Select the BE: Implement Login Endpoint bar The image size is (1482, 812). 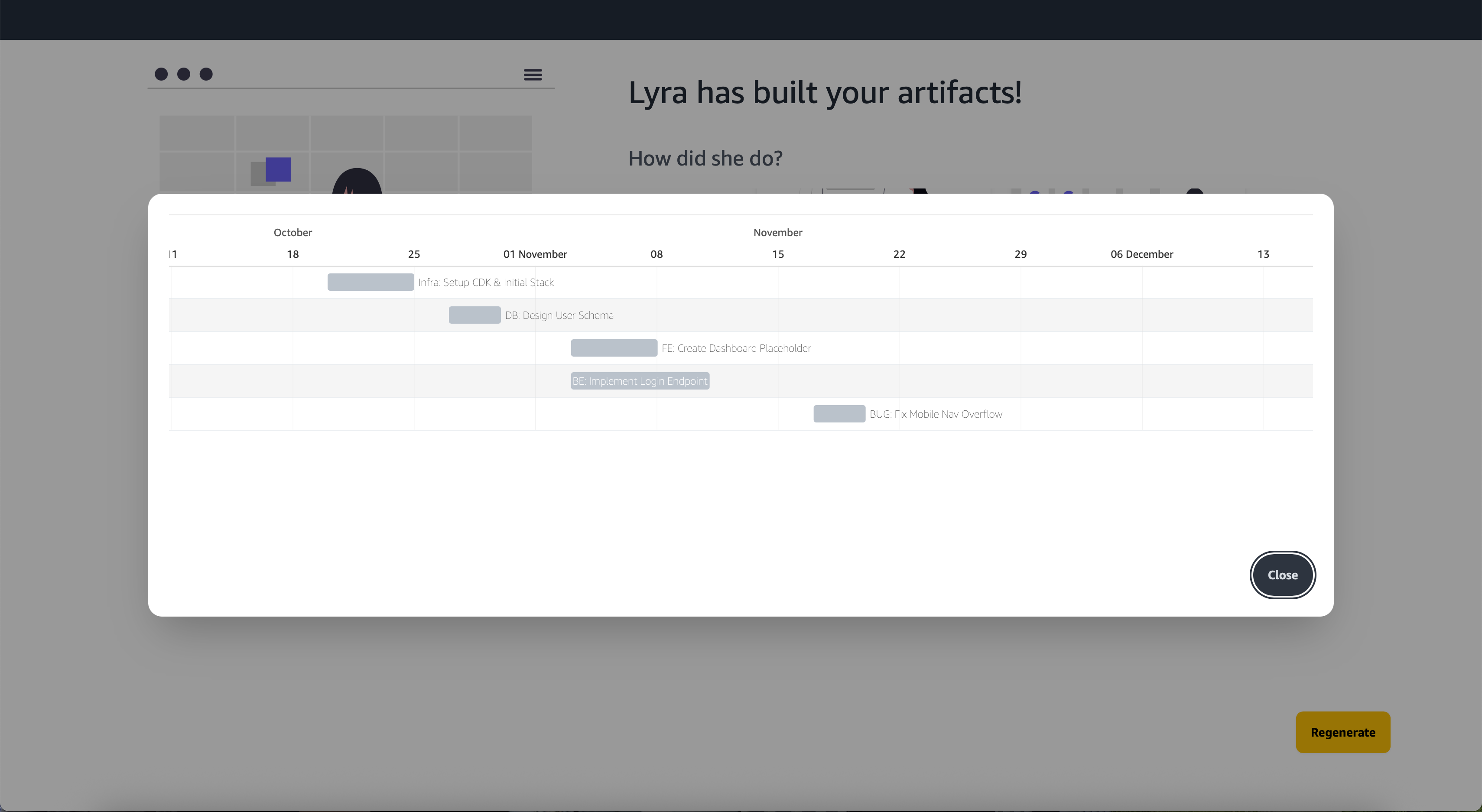(639, 381)
